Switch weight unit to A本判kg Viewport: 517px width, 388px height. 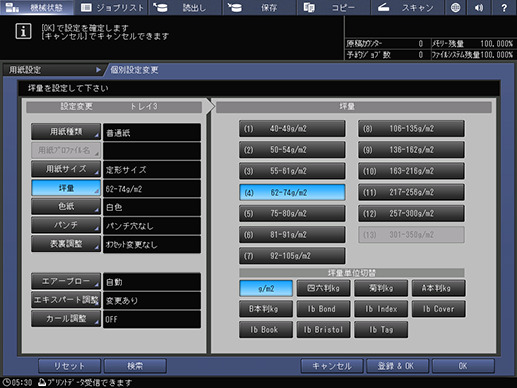pyautogui.click(x=439, y=288)
